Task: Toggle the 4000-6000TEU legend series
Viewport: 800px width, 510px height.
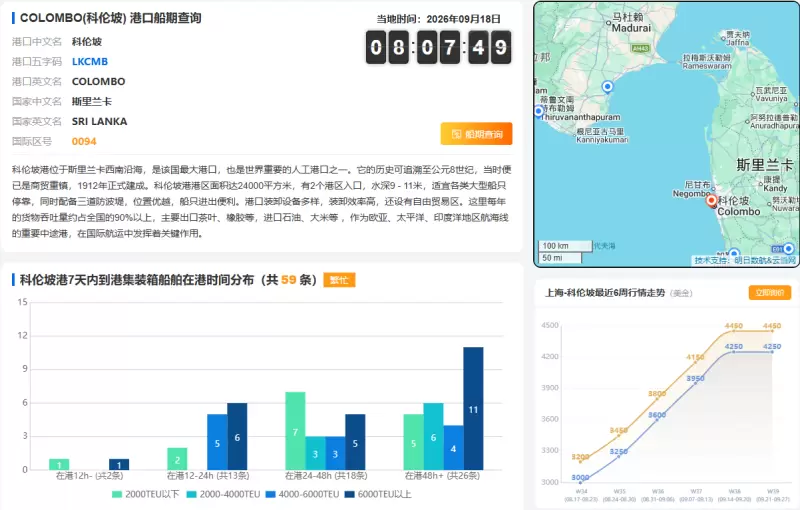Action: pos(303,494)
